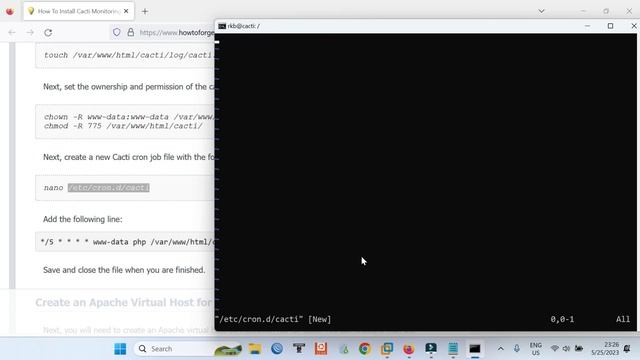Click the 'chmod -R 775 /var/www/html/cacti/' line
This screenshot has width=640, height=360.
[123, 126]
